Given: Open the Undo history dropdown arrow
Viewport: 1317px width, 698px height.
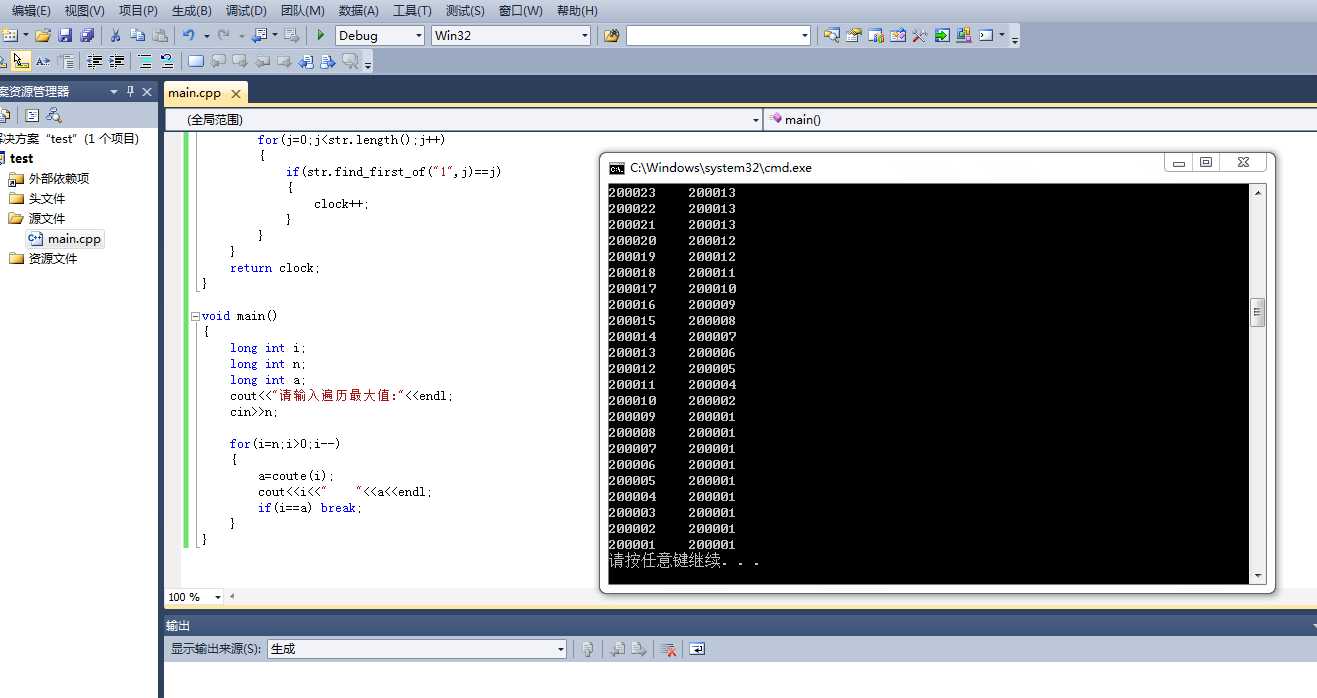Looking at the screenshot, I should (x=206, y=35).
